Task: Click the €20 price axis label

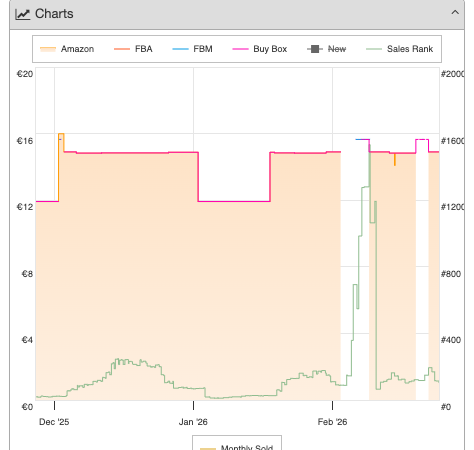Action: (25, 74)
